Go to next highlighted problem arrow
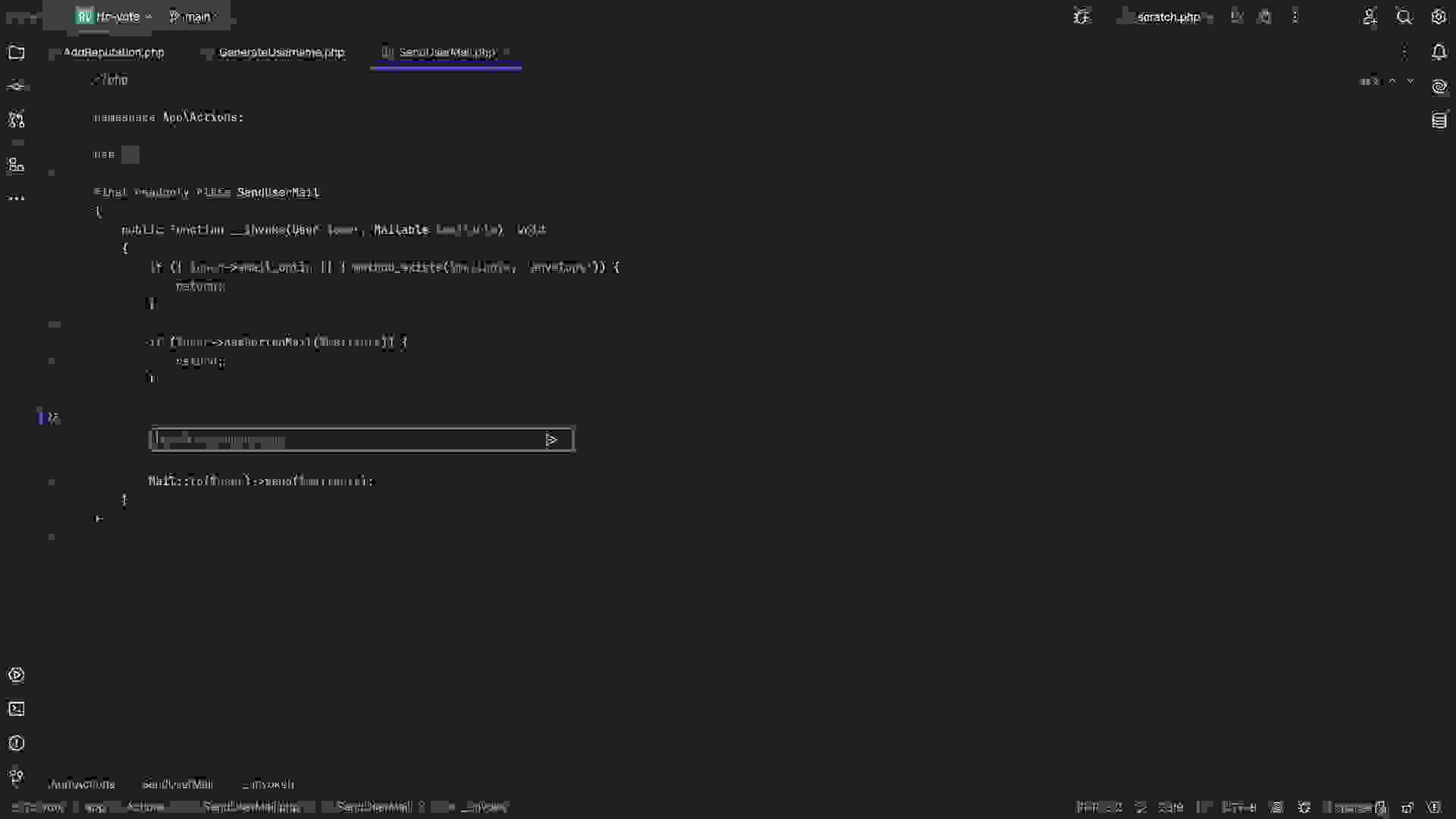Viewport: 1456px width, 819px height. click(x=1410, y=81)
